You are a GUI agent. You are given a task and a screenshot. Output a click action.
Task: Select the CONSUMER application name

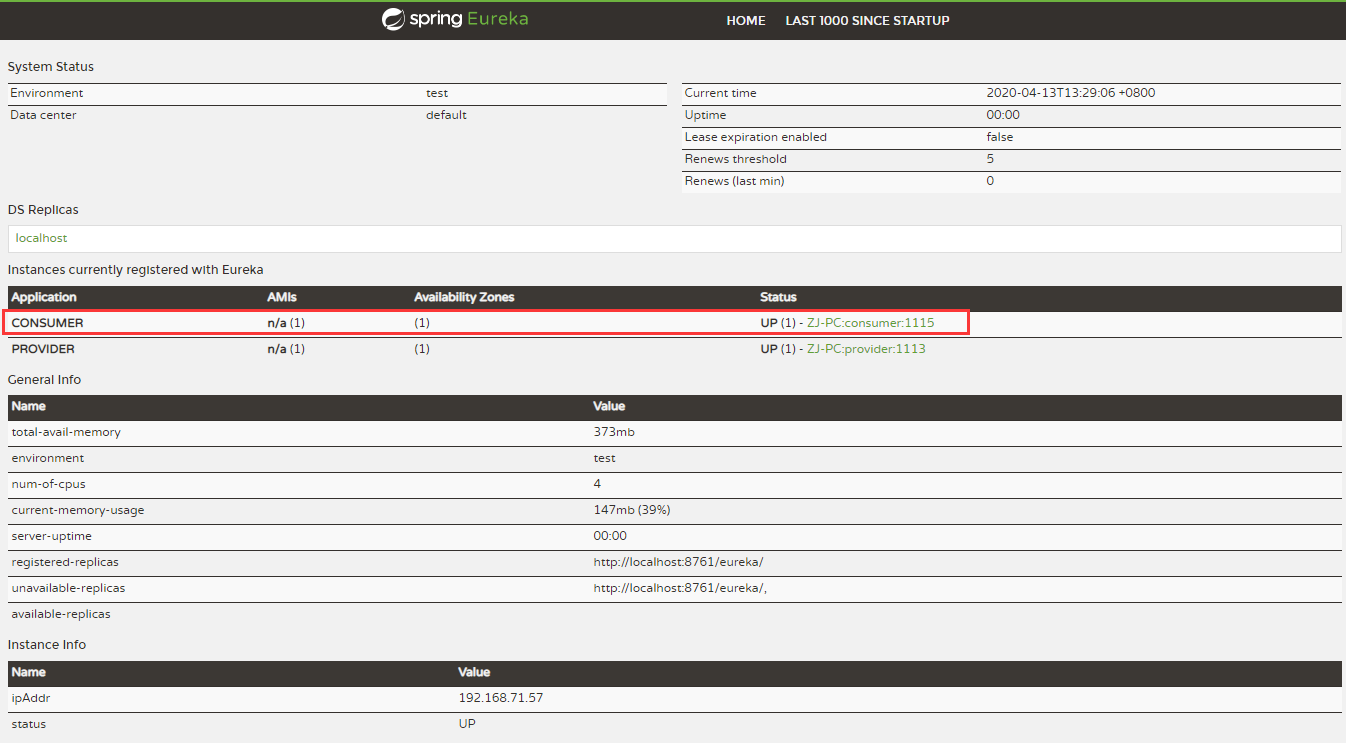[x=47, y=323]
